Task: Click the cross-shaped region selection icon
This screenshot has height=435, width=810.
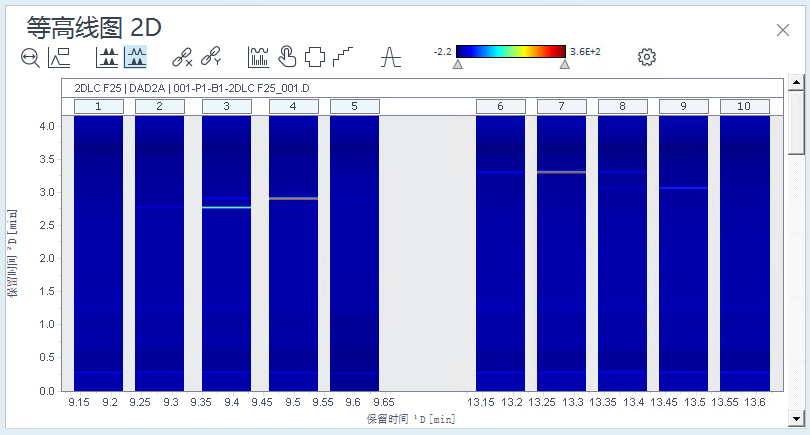Action: pos(315,57)
